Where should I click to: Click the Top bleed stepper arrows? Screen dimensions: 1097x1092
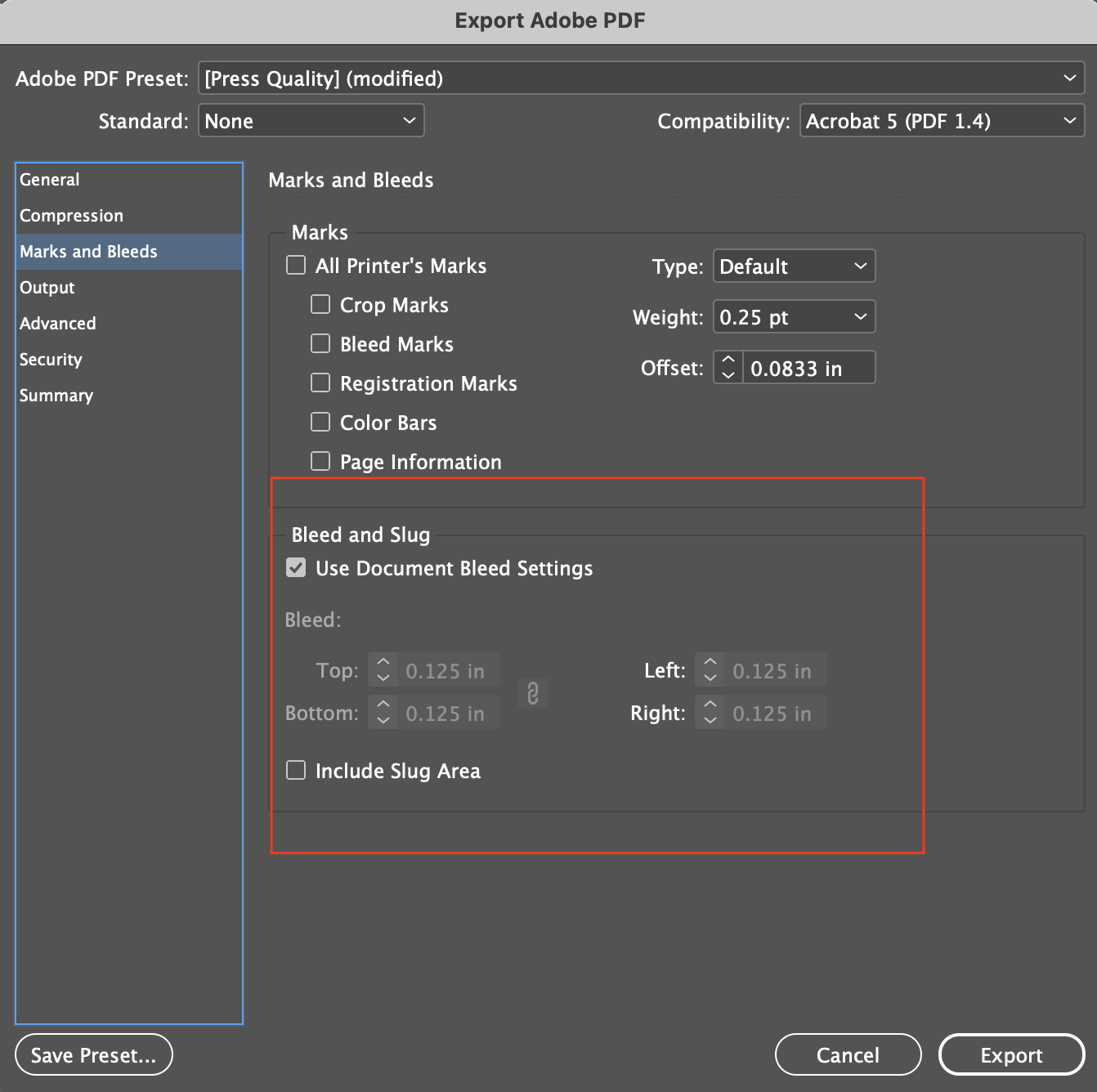click(x=382, y=670)
